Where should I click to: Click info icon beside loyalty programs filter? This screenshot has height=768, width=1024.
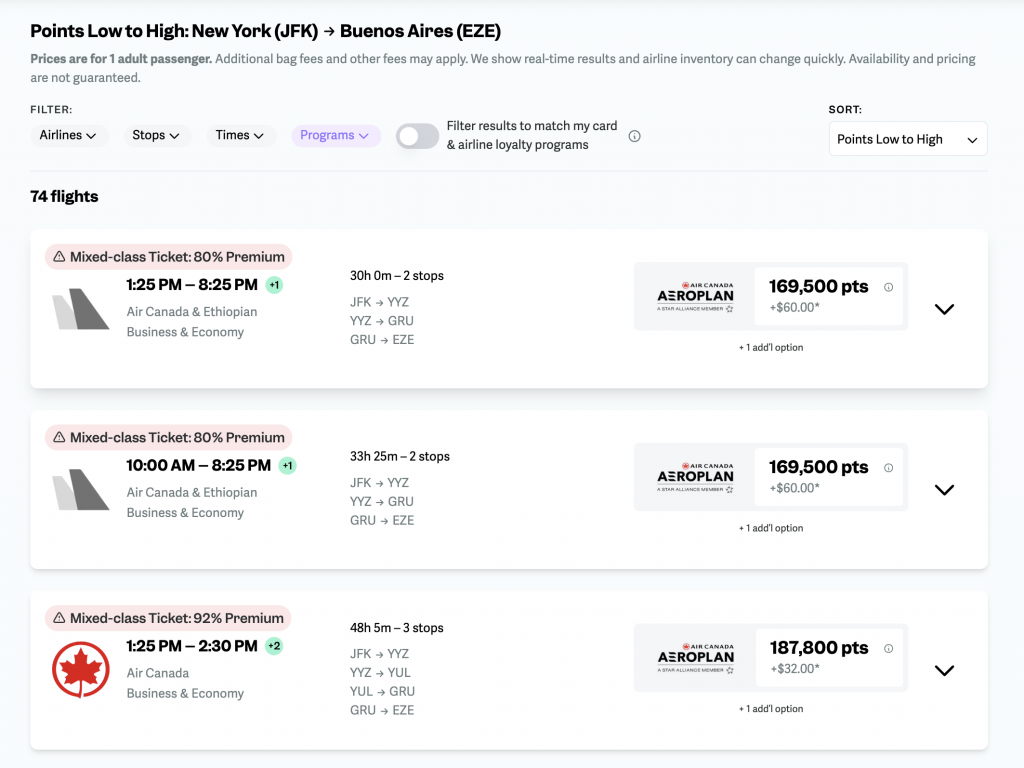point(634,136)
